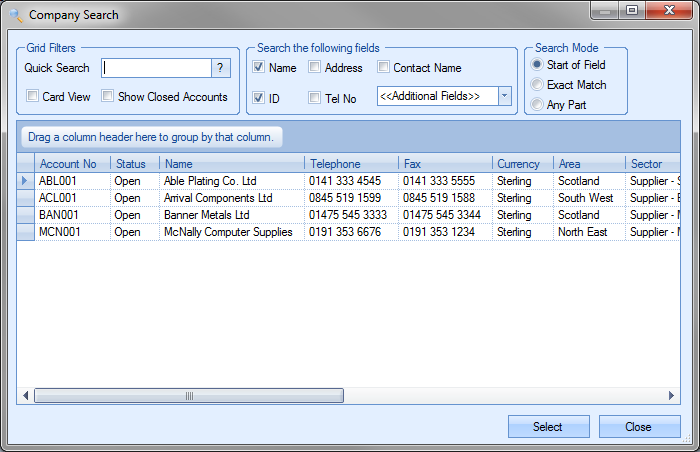The width and height of the screenshot is (700, 452).
Task: Click the horizontal scrollbar thumb
Action: click(189, 396)
